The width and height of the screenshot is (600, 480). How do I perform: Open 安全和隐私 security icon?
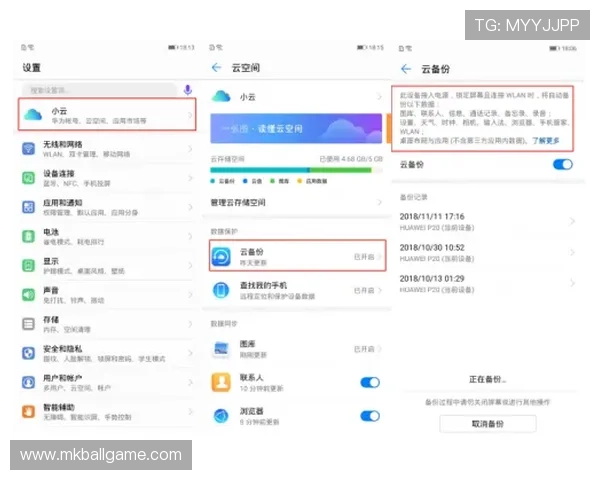[28, 353]
